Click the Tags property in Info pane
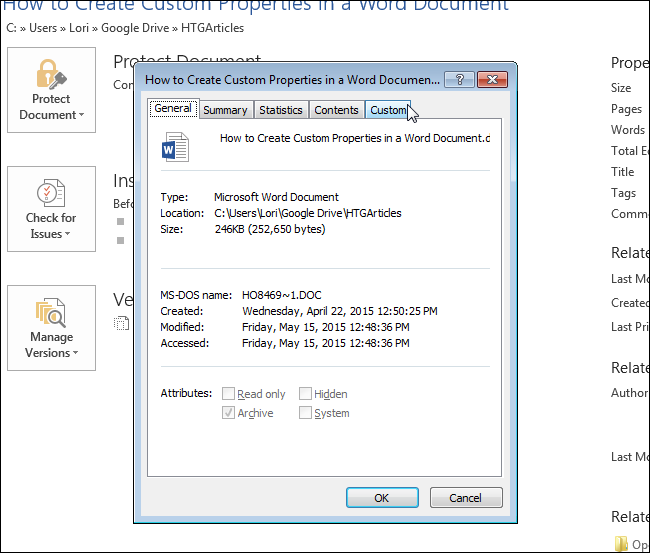Viewport: 650px width, 553px height. pyautogui.click(x=623, y=193)
